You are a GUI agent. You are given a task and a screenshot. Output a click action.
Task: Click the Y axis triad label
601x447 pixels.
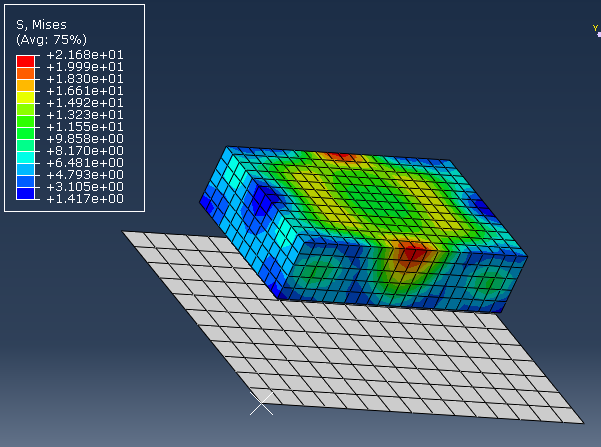click(x=595, y=29)
